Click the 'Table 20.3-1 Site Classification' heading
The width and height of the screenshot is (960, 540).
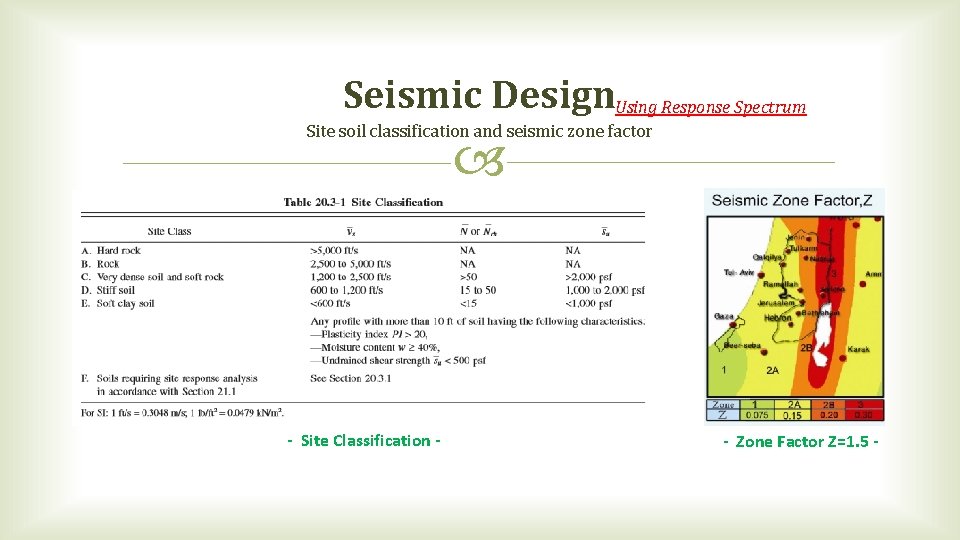[x=363, y=202]
